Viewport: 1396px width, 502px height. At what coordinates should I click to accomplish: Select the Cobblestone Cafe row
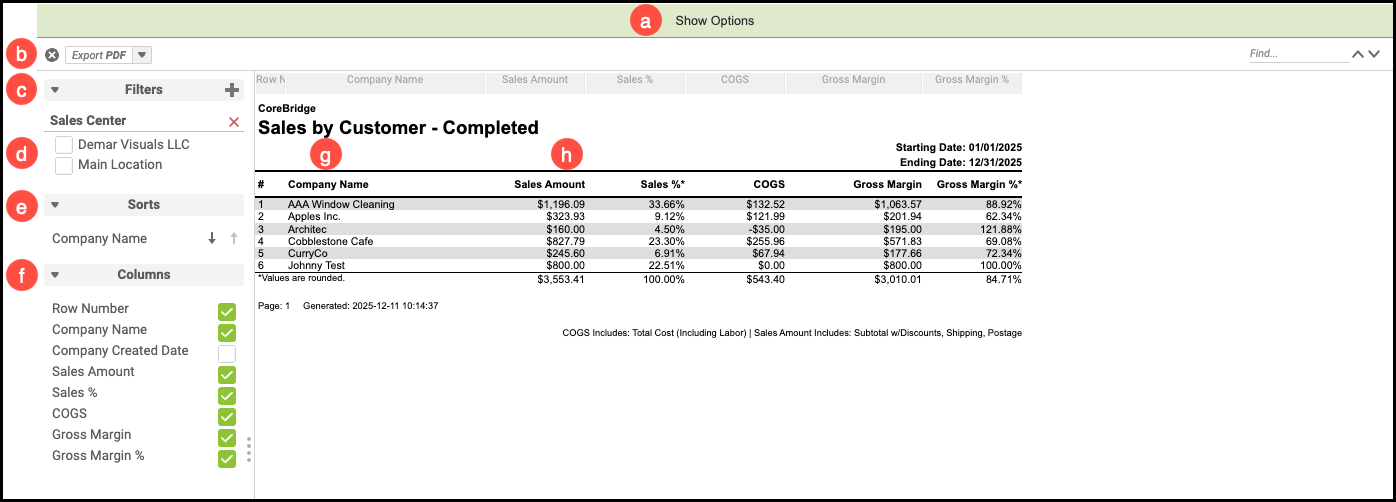coord(640,241)
